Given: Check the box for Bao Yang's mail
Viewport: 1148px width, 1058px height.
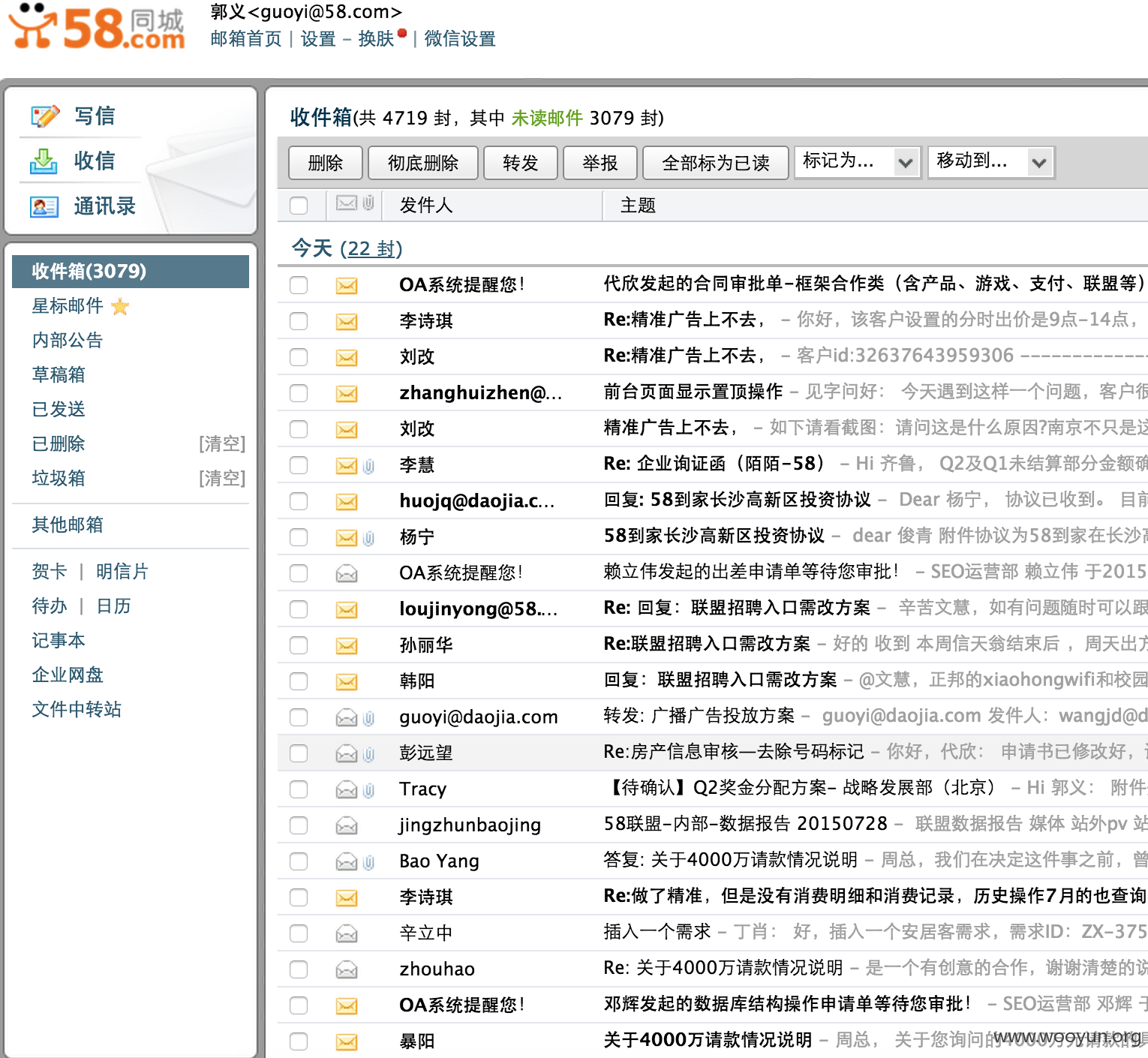Looking at the screenshot, I should tap(299, 861).
